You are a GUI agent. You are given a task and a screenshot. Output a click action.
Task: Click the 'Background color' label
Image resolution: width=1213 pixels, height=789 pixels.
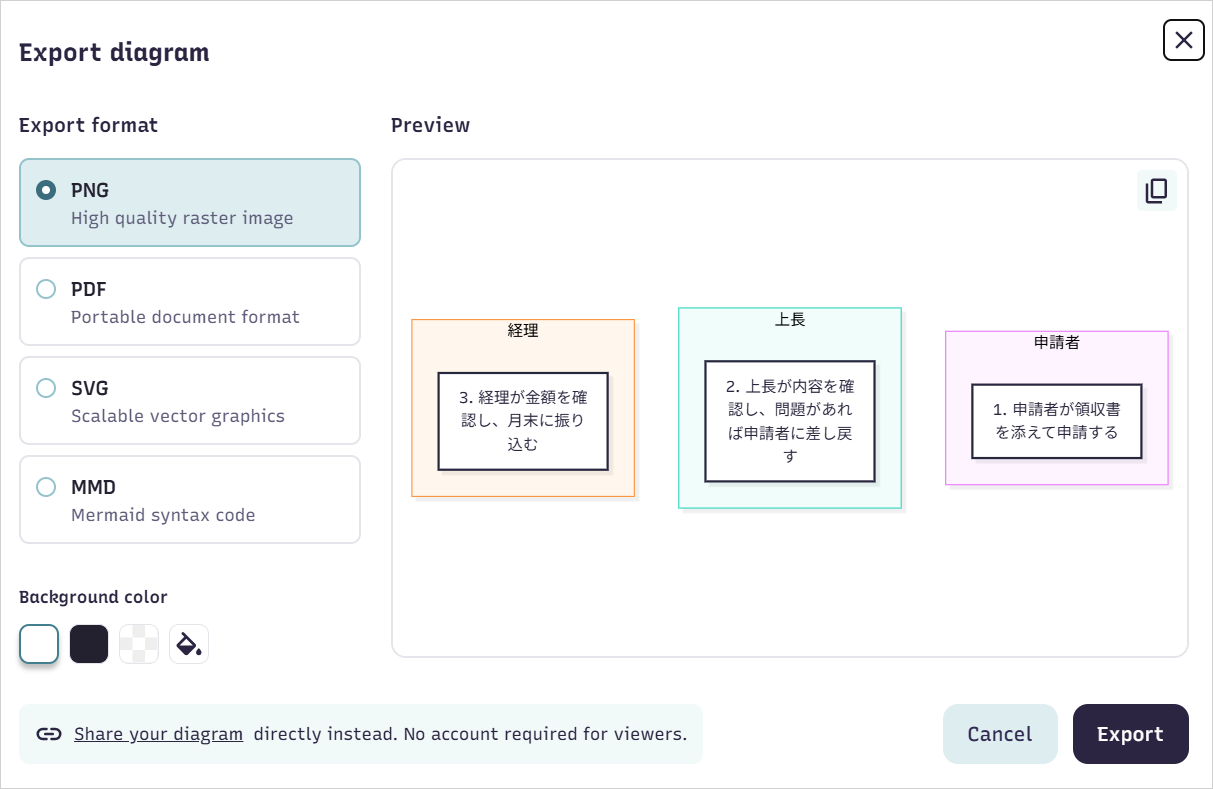click(x=93, y=597)
